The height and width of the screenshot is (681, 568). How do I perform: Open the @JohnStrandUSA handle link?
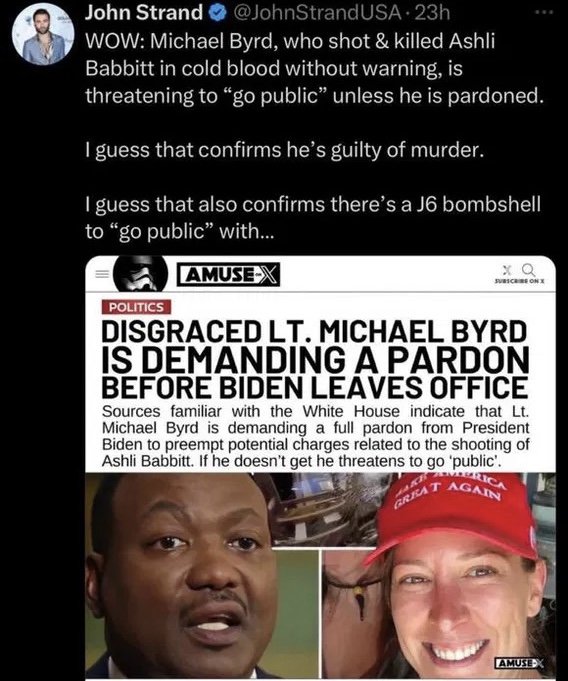(318, 13)
